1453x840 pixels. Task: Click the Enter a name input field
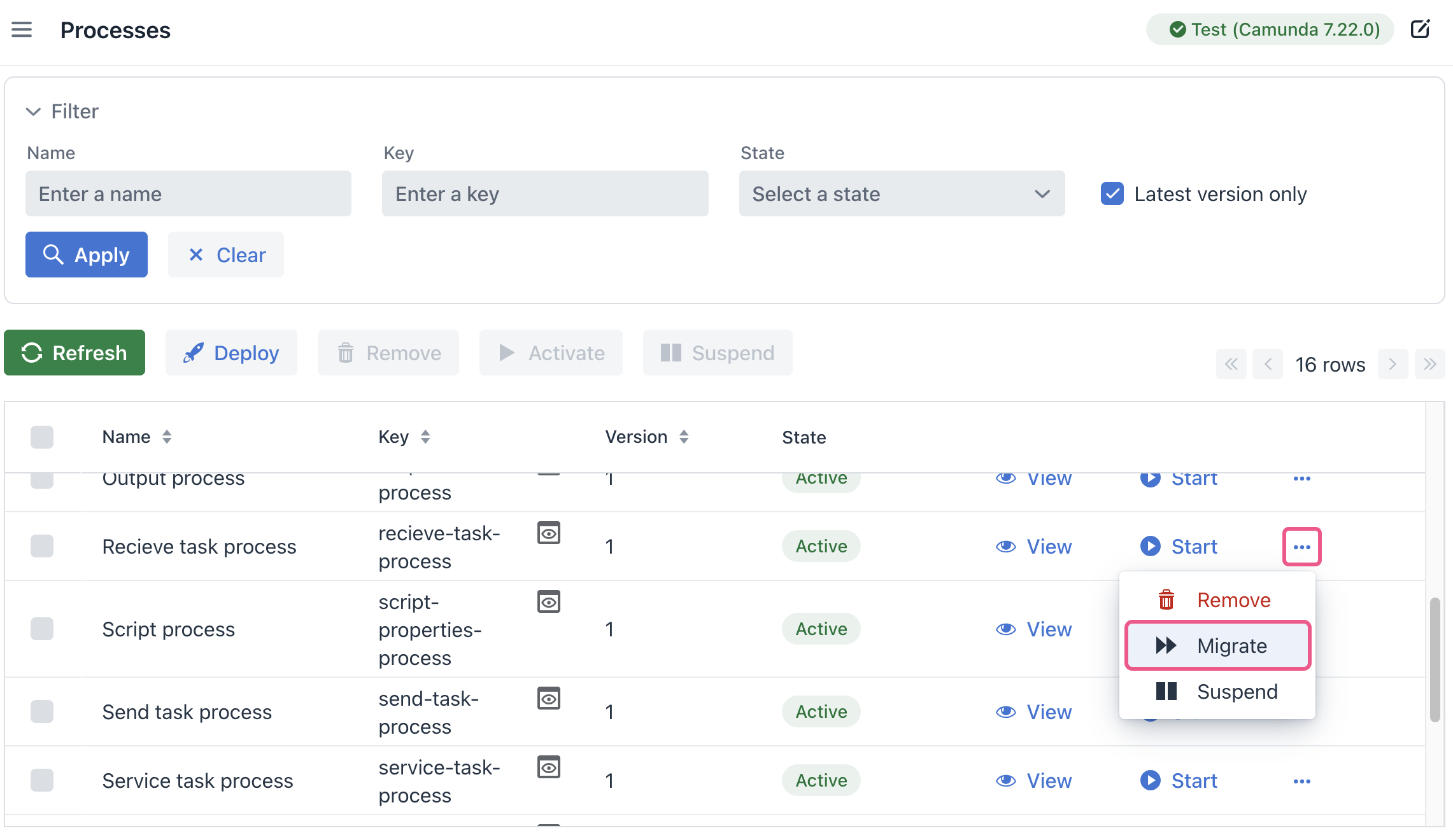pos(188,193)
